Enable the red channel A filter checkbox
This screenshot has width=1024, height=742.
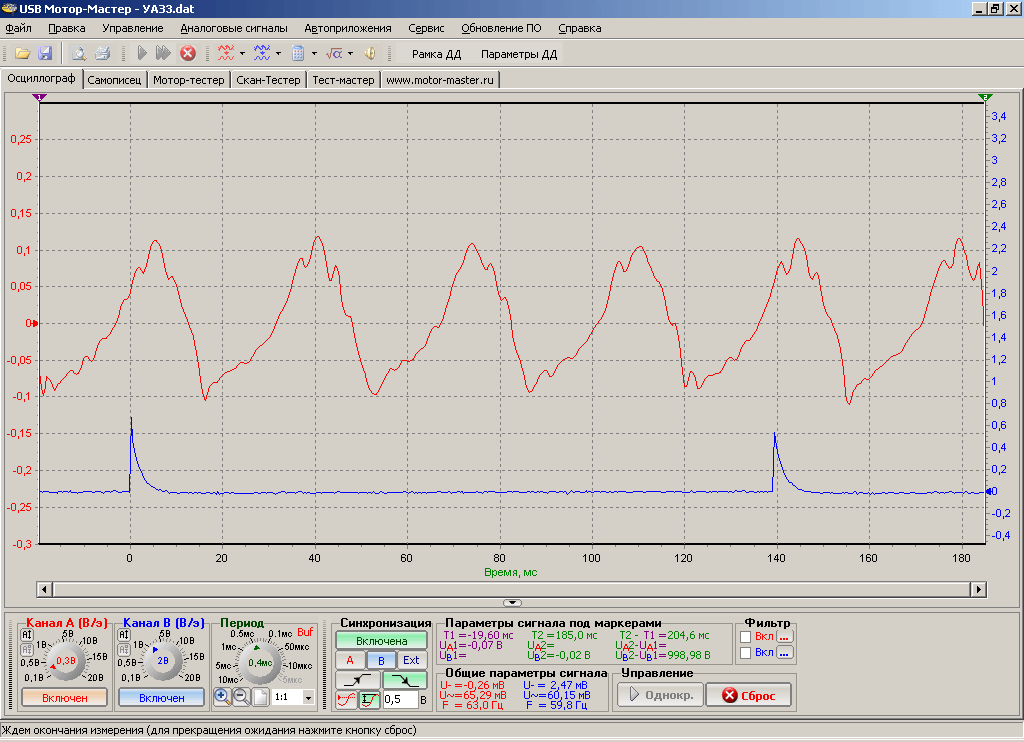[745, 636]
